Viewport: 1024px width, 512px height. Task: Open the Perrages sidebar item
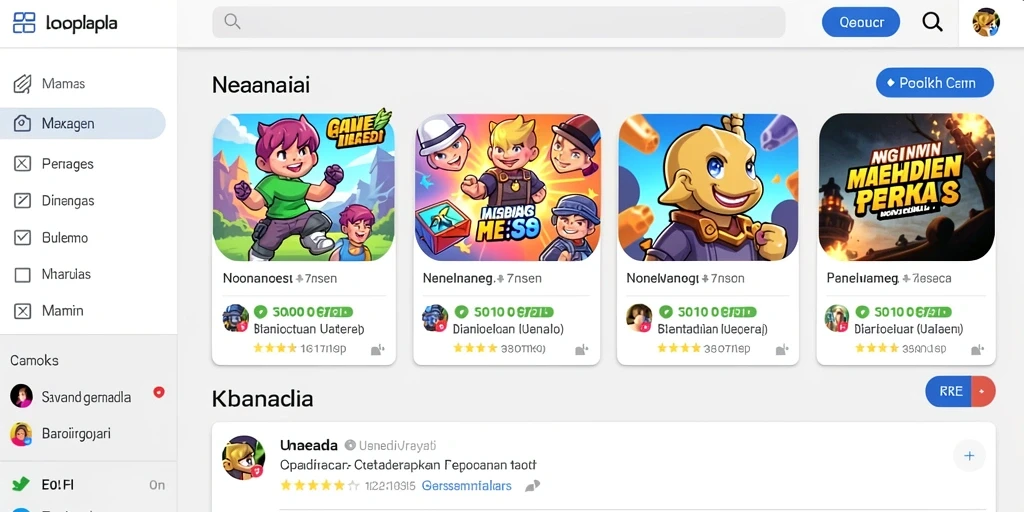[x=67, y=164]
